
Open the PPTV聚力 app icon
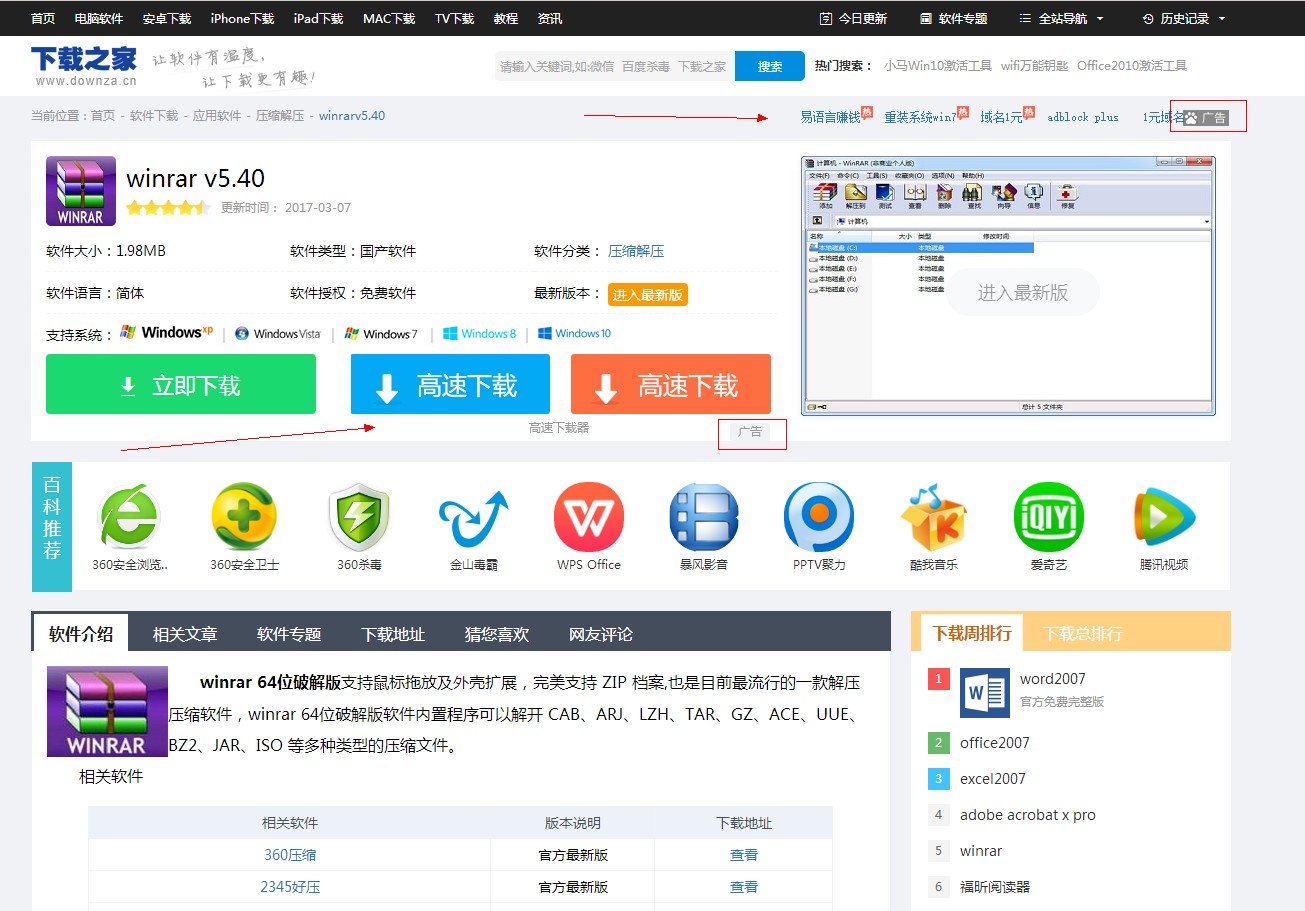coord(819,517)
